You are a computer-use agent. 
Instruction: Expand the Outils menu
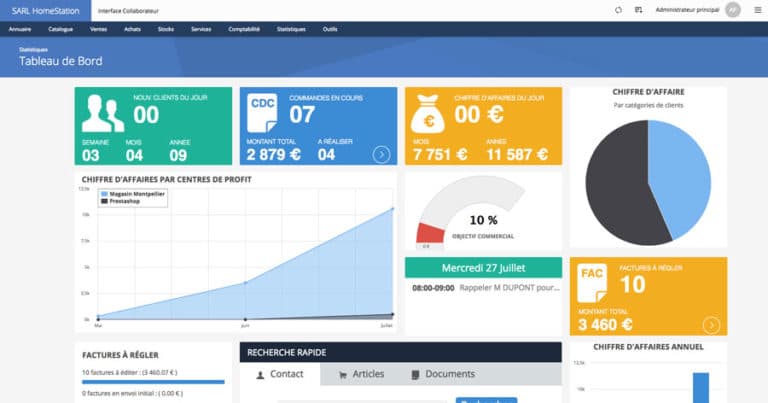(330, 29)
